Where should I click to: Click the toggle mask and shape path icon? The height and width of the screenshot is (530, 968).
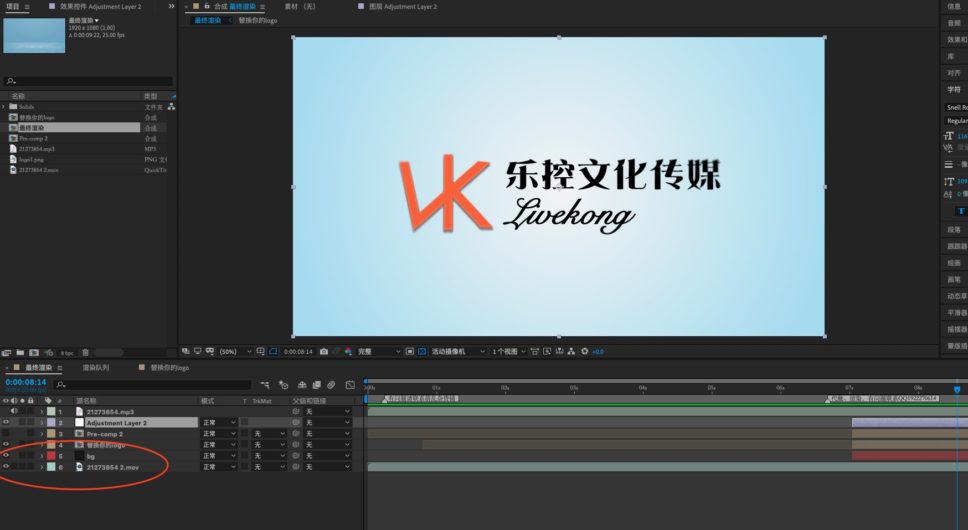pyautogui.click(x=273, y=351)
